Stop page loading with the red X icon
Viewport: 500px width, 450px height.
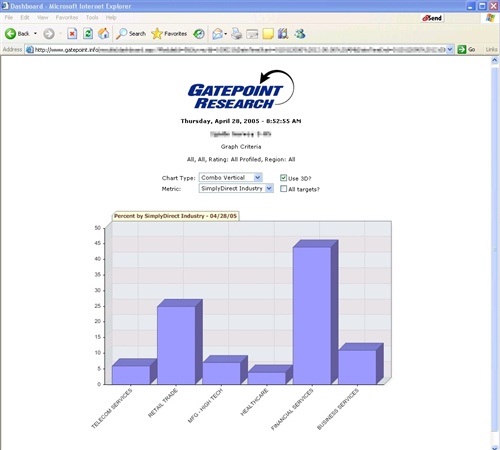[72, 34]
